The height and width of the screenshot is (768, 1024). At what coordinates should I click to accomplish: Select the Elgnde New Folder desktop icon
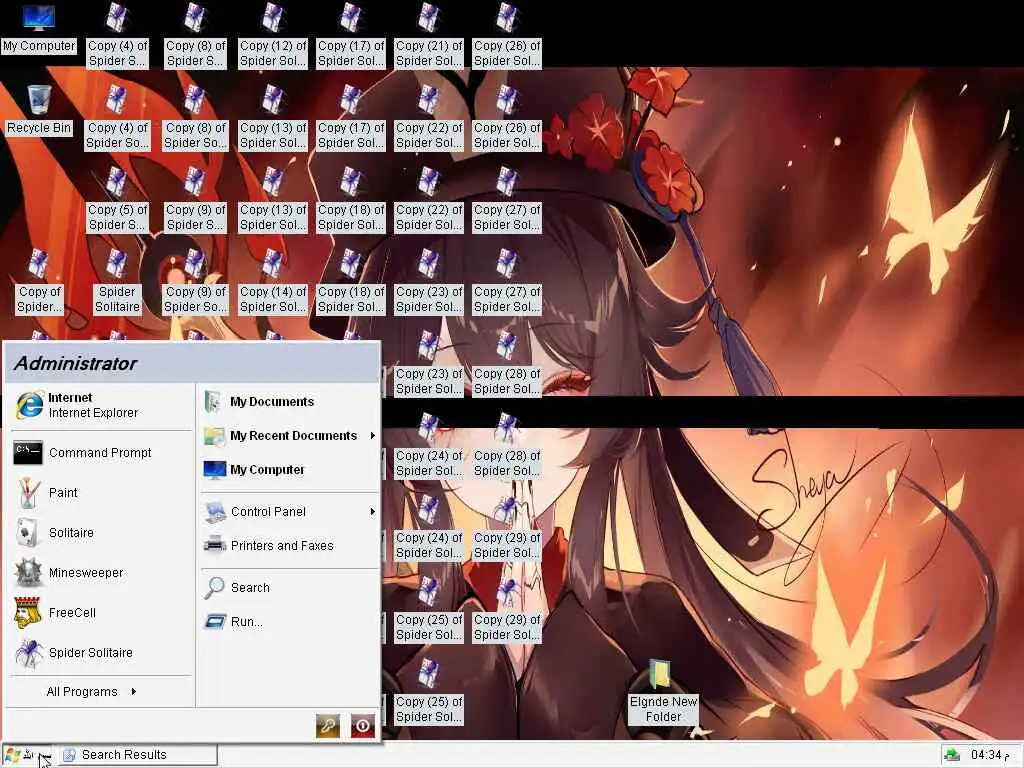point(663,692)
